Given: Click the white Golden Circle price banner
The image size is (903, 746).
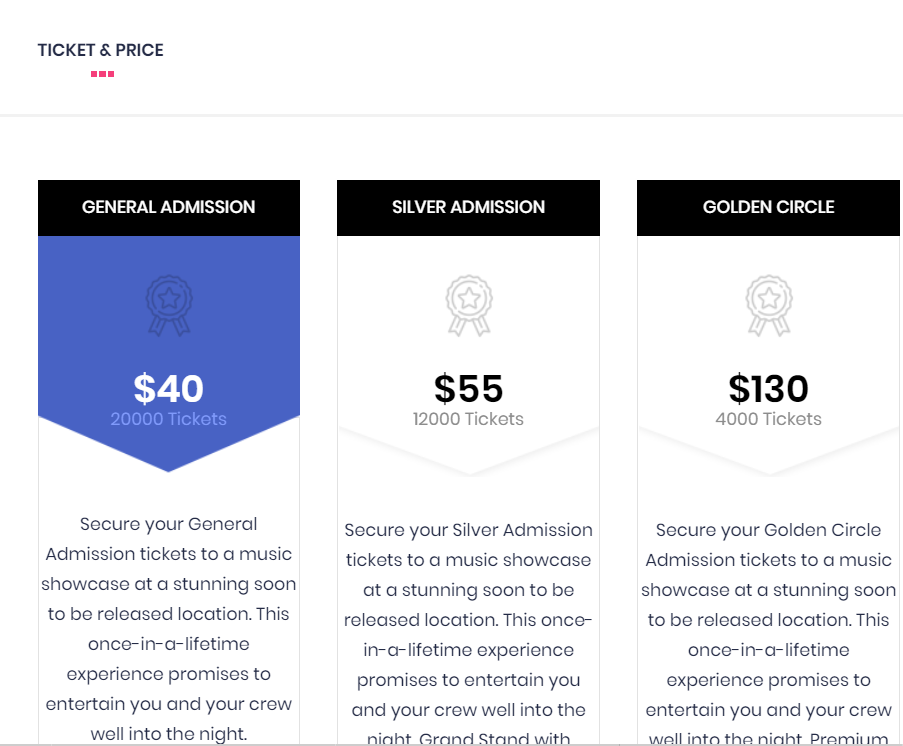Looking at the screenshot, I should coord(768,355).
